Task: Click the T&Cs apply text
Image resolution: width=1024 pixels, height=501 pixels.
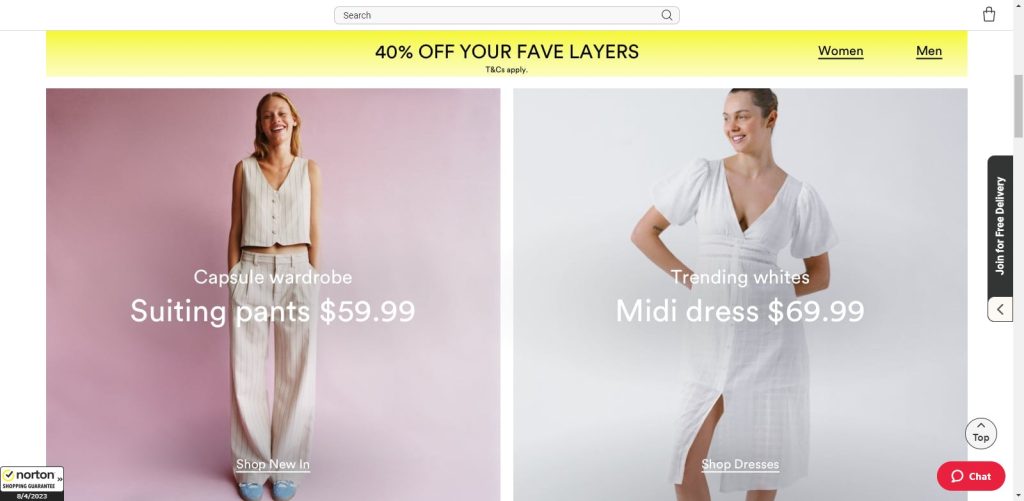Action: coord(506,70)
